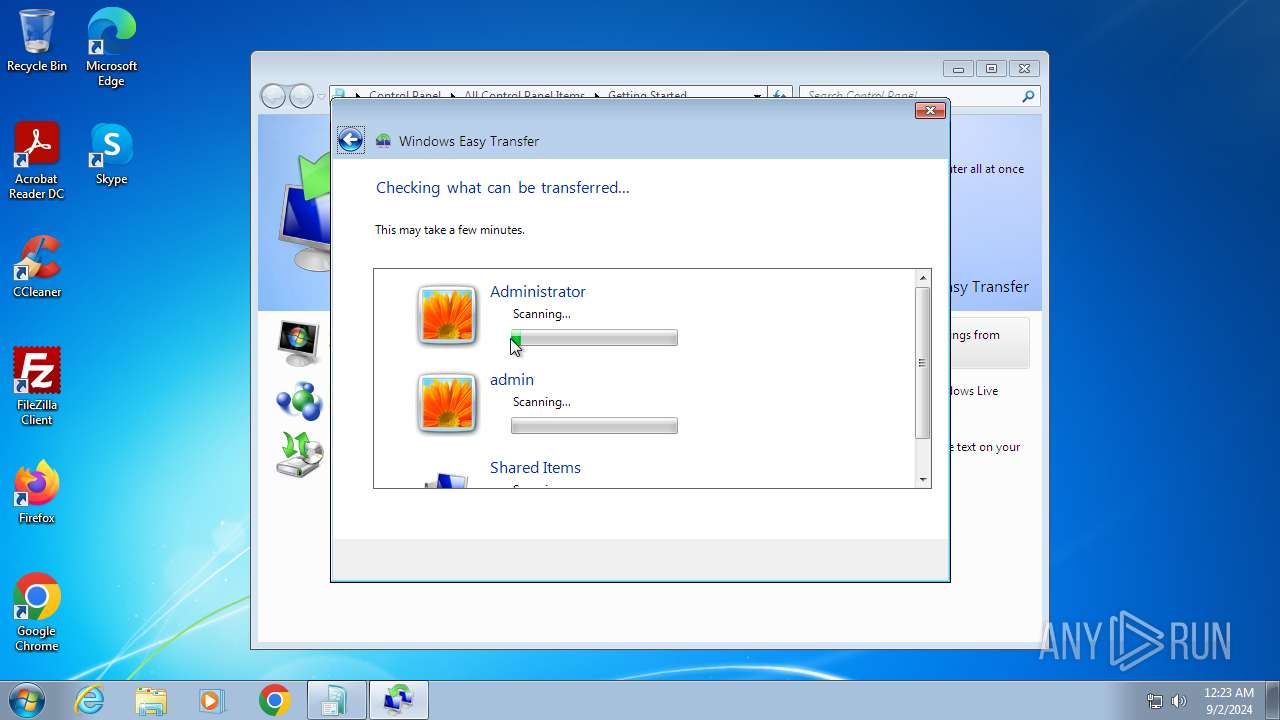1280x720 pixels.
Task: Open the Microsoft Edge desktop shortcut
Action: 111,47
